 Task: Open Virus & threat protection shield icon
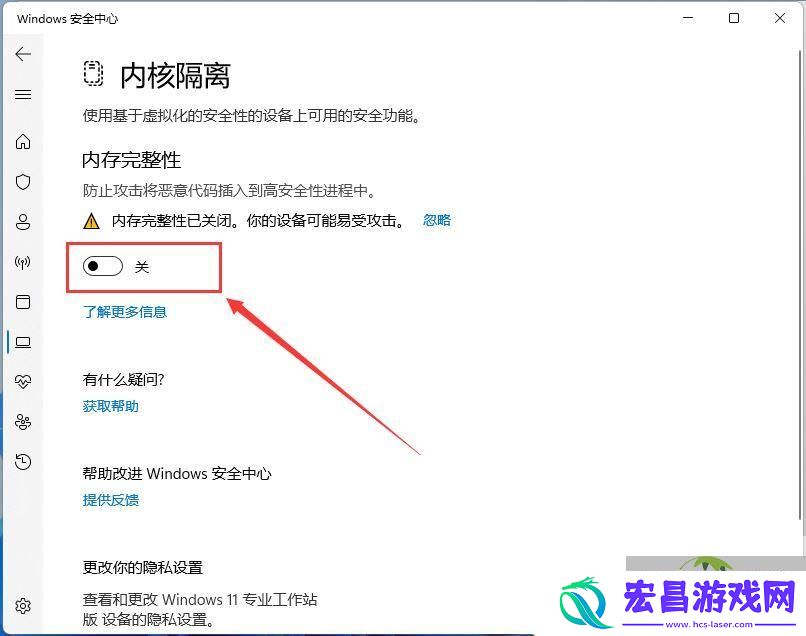[23, 181]
